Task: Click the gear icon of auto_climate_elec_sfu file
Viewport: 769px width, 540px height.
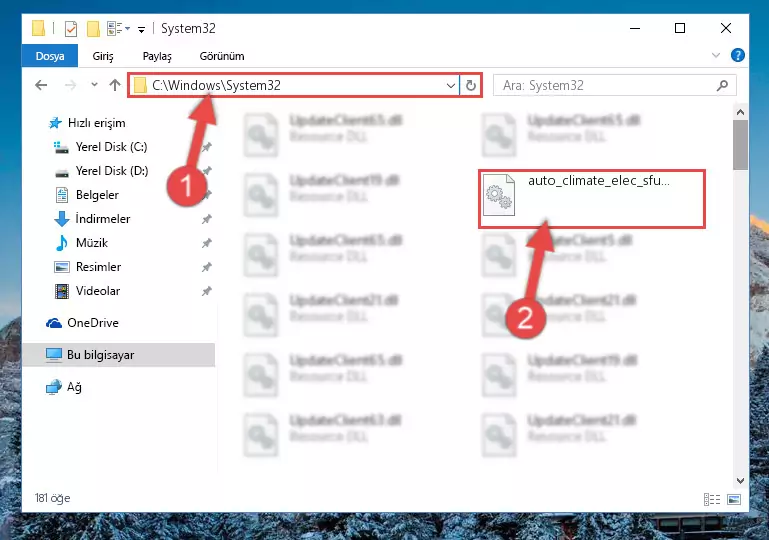Action: 499,195
